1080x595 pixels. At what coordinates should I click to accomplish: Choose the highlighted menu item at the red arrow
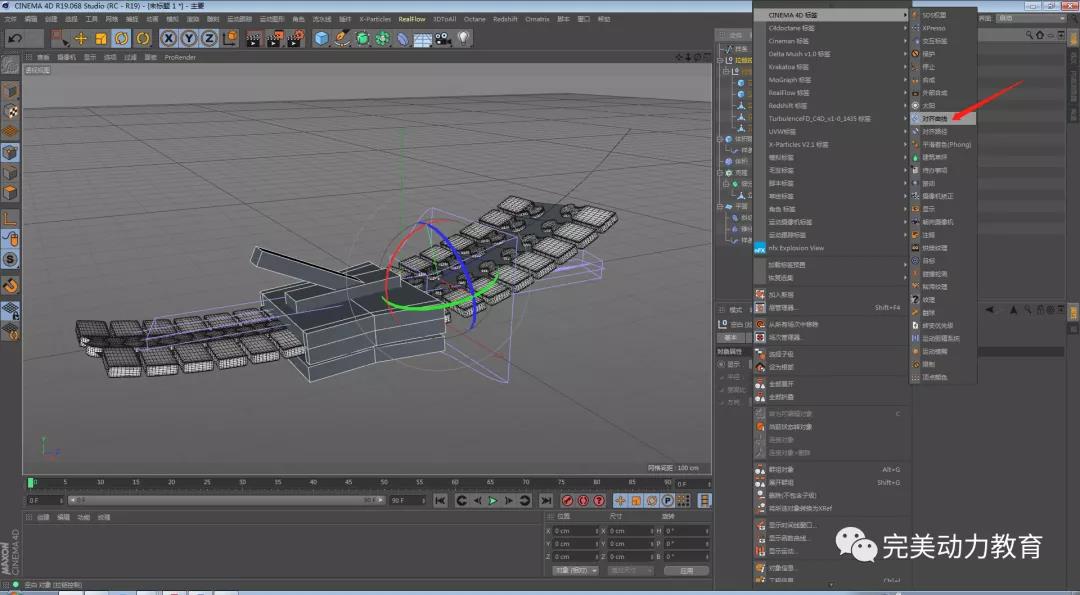(934, 118)
